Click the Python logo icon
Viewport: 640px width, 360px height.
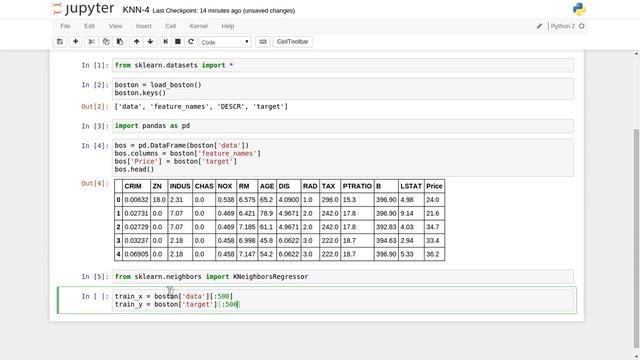coord(579,9)
